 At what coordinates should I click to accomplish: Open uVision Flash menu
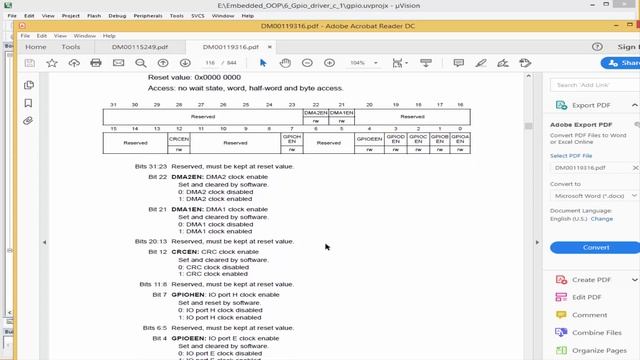coord(94,16)
